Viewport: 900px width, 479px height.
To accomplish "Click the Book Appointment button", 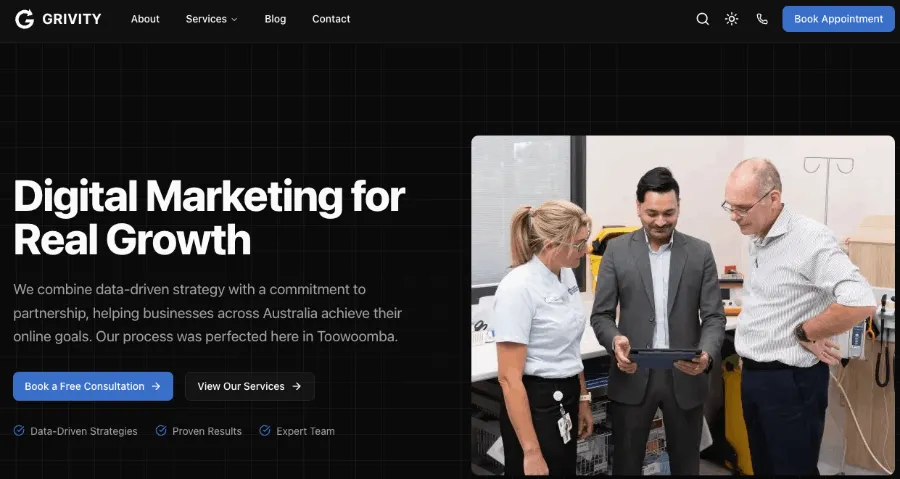I will coord(838,19).
